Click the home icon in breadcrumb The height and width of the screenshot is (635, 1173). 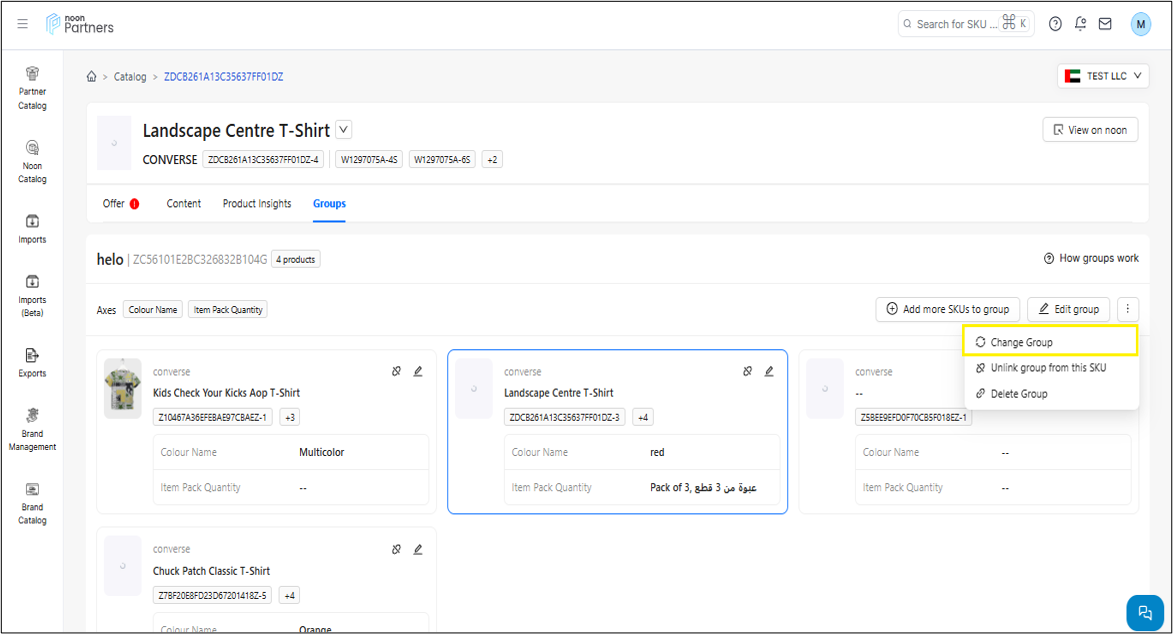[x=92, y=77]
